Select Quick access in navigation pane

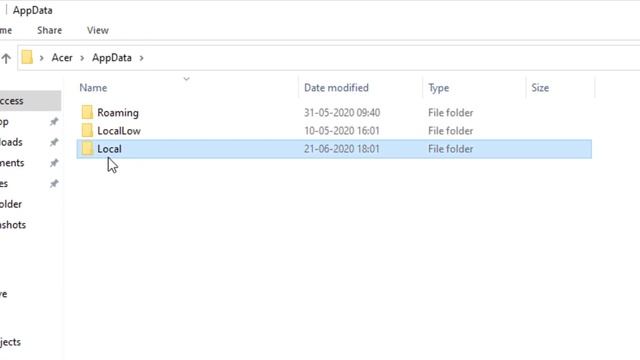(30, 100)
